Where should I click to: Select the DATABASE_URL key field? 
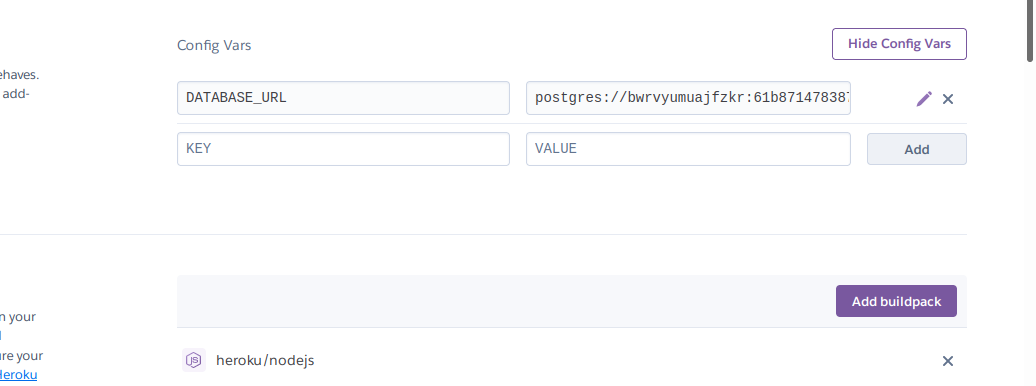(x=343, y=98)
